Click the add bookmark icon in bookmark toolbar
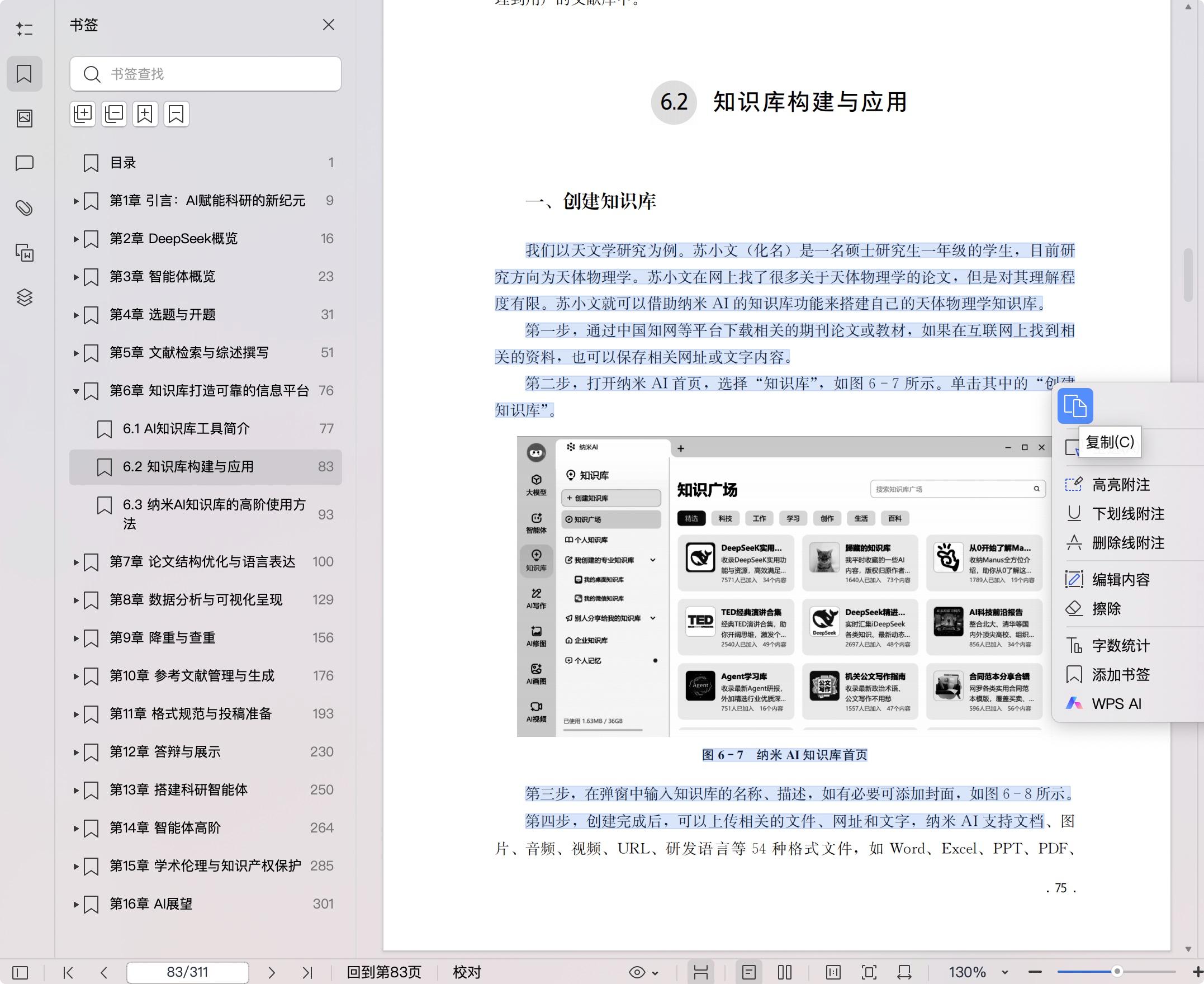1204x984 pixels. (145, 114)
